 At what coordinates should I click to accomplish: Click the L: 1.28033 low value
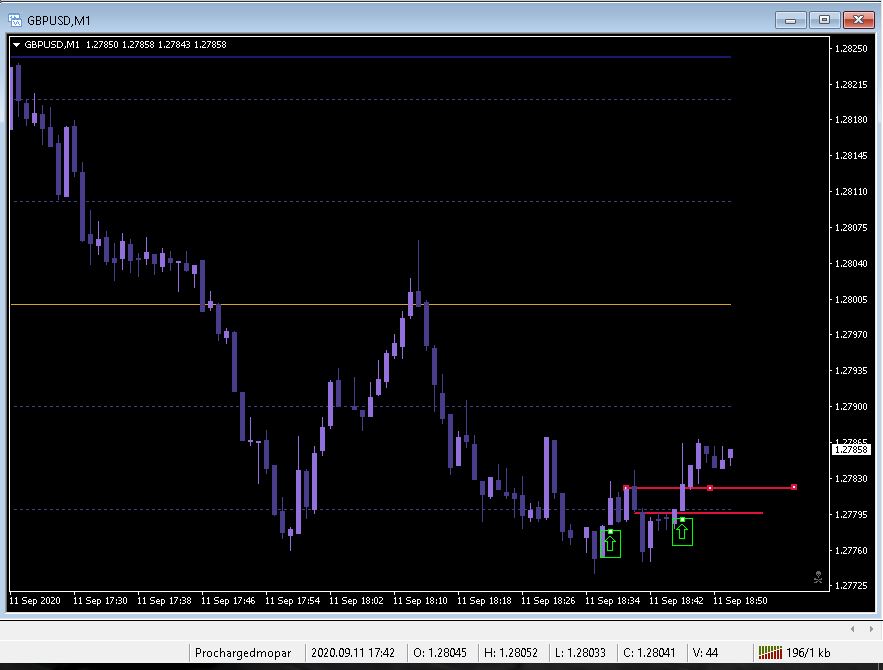pyautogui.click(x=580, y=653)
